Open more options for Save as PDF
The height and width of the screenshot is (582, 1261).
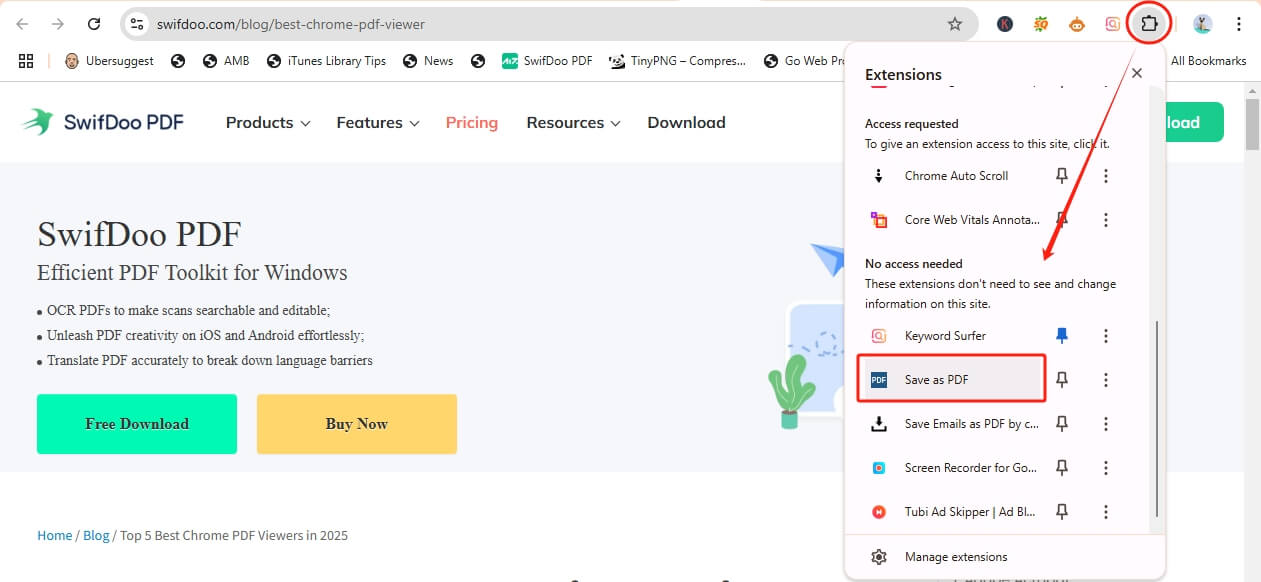[x=1106, y=380]
